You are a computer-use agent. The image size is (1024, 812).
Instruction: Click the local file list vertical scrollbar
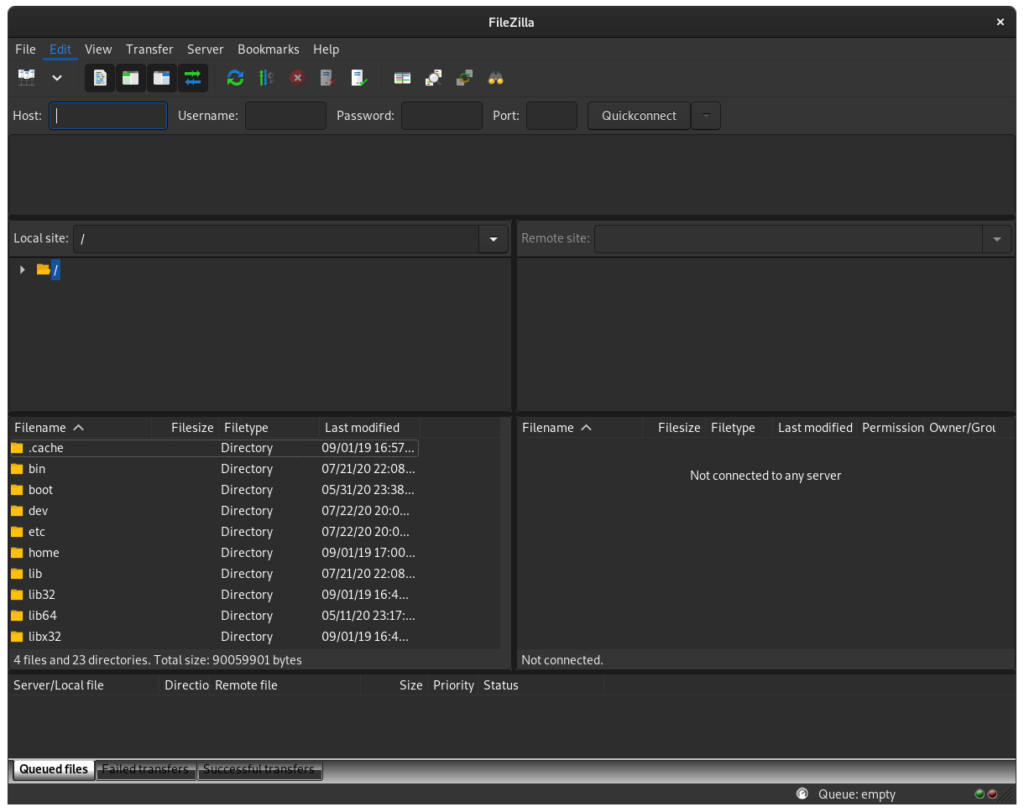(506, 540)
